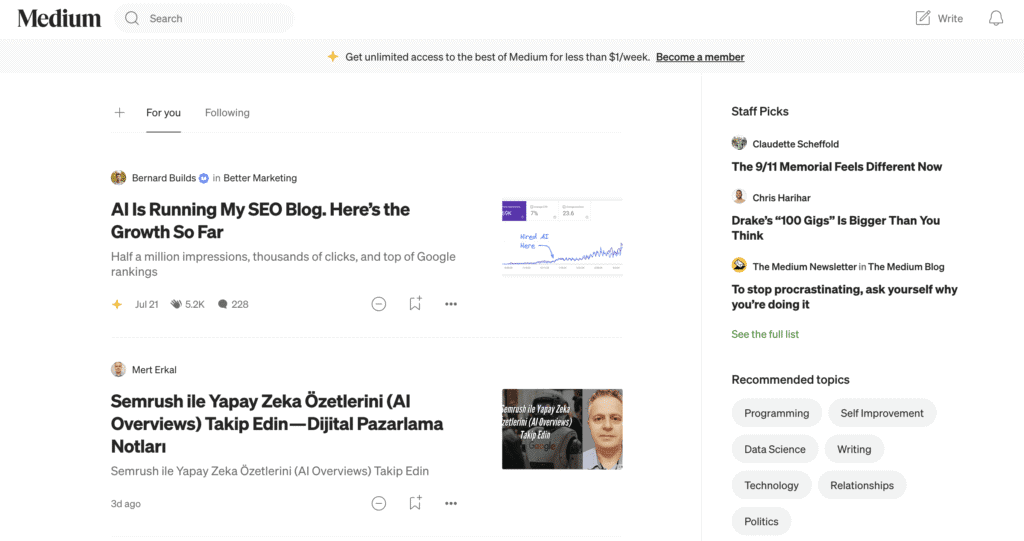Open Bernard Builds author profile name
Image resolution: width=1024 pixels, height=541 pixels.
(164, 178)
